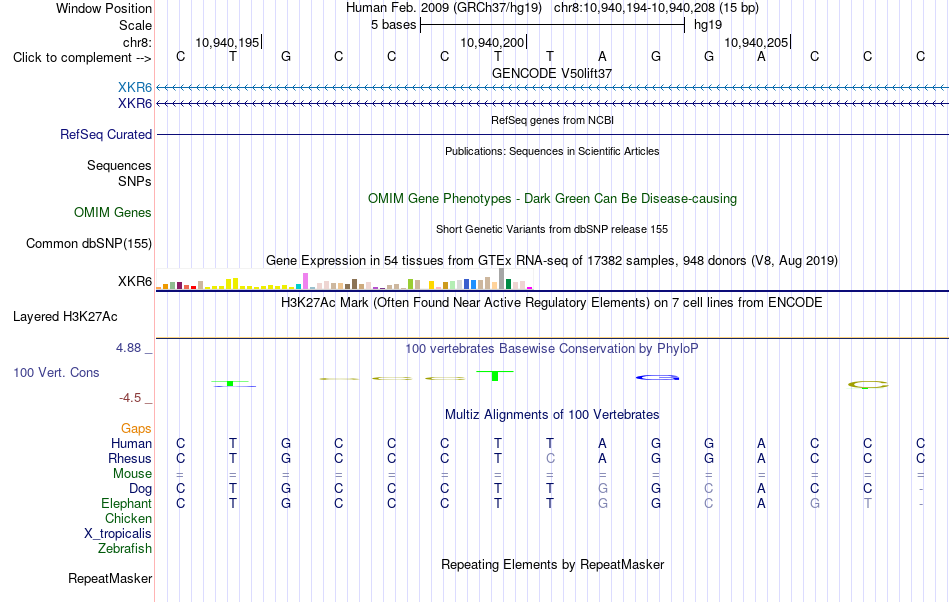950x602 pixels.
Task: Open the OMIM Genes track label
Action: click(x=112, y=213)
